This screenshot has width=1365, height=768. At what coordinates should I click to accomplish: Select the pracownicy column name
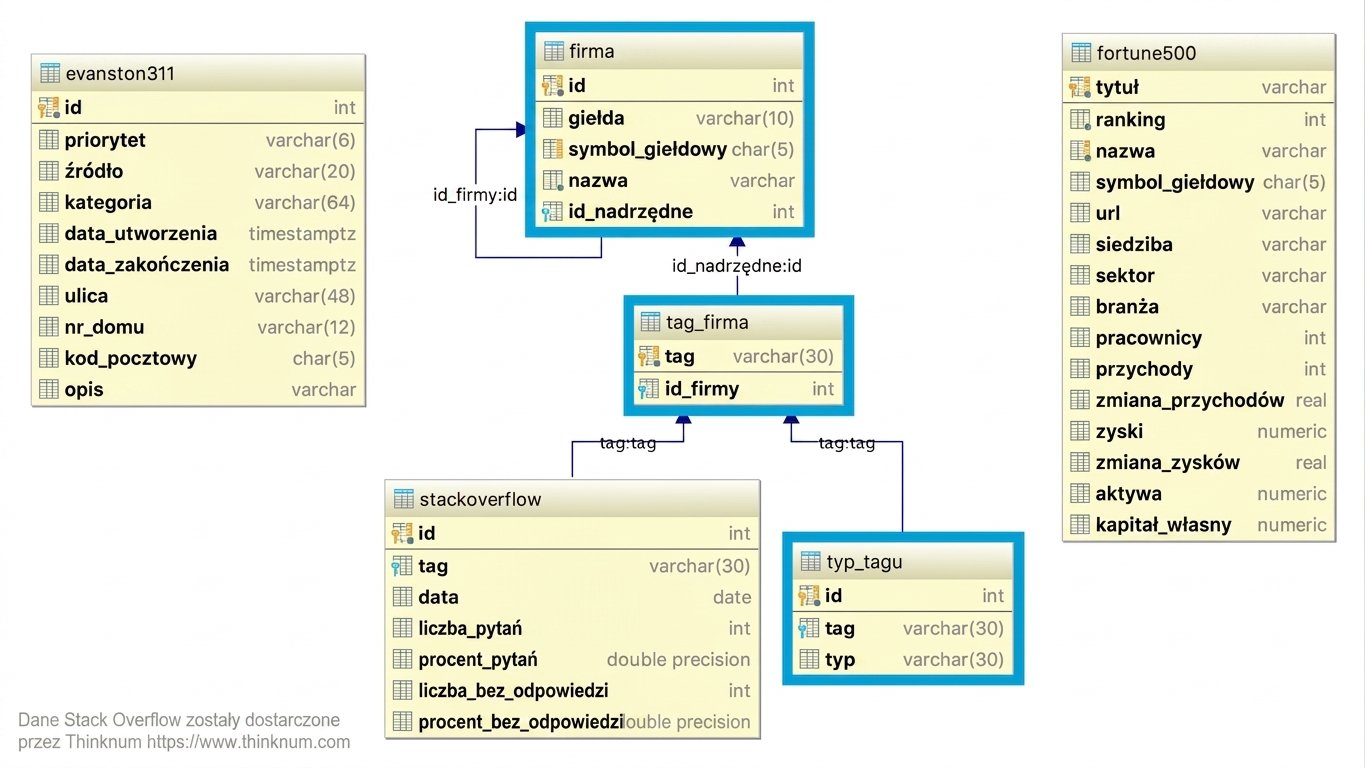(1149, 338)
